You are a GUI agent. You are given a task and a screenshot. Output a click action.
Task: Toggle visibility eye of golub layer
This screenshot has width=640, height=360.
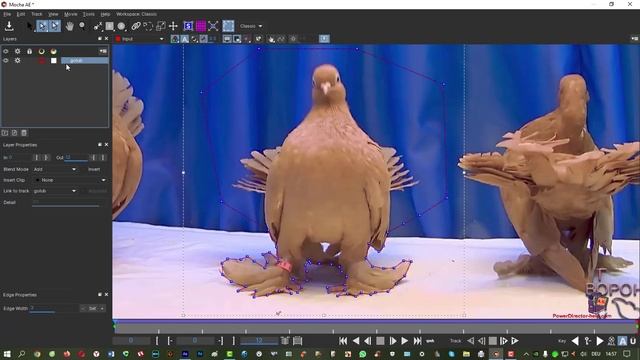click(x=6, y=60)
